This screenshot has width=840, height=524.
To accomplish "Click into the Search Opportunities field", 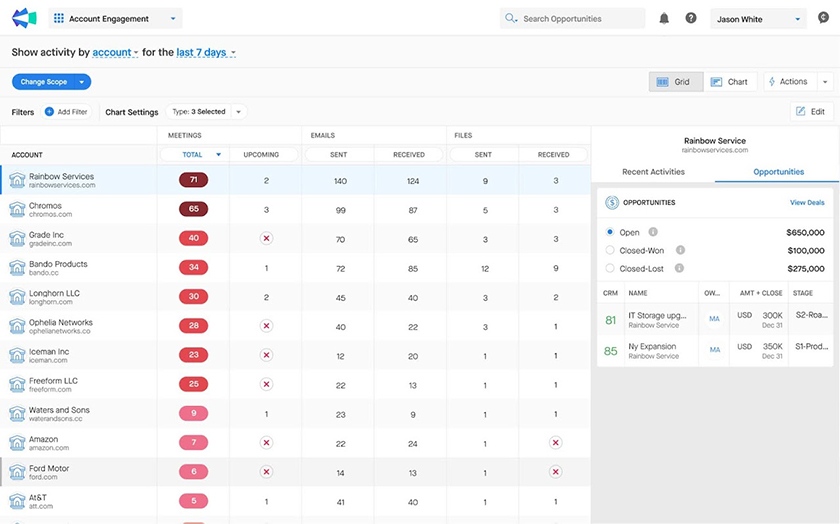I will pos(572,19).
